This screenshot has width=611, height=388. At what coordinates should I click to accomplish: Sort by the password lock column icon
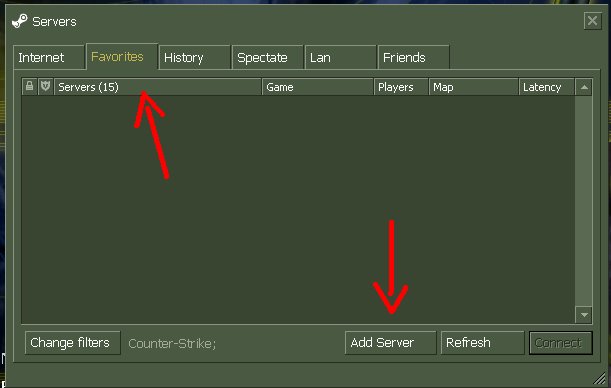pos(30,86)
